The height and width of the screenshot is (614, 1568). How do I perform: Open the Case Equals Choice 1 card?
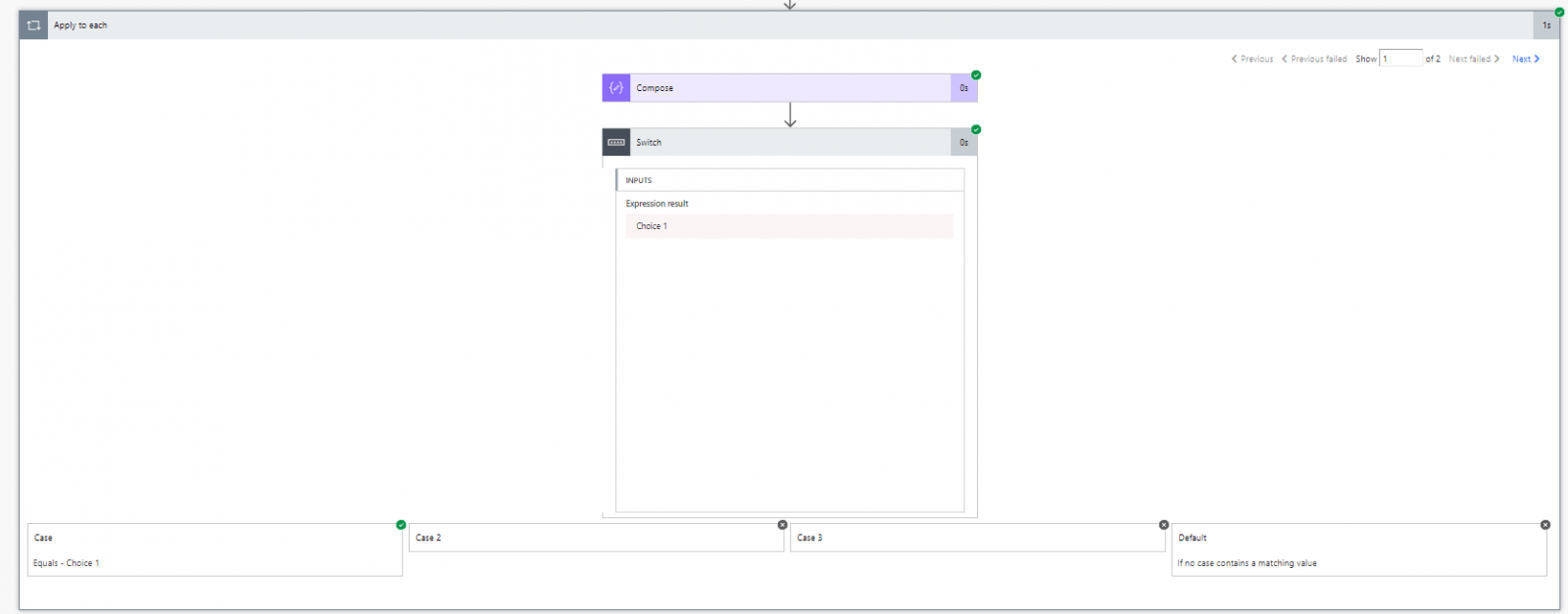(x=215, y=549)
